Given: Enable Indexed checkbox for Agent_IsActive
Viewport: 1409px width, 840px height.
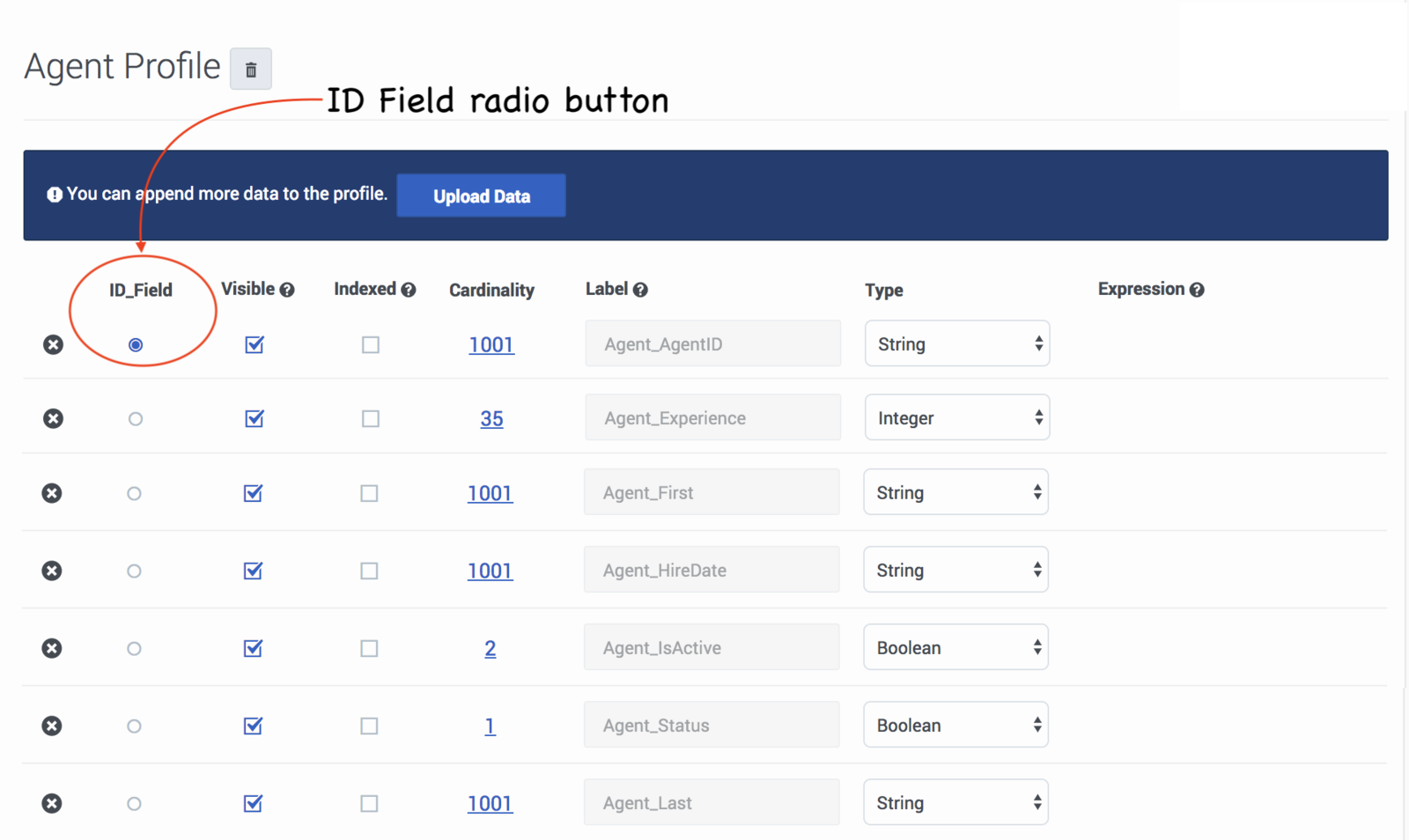Looking at the screenshot, I should (369, 648).
